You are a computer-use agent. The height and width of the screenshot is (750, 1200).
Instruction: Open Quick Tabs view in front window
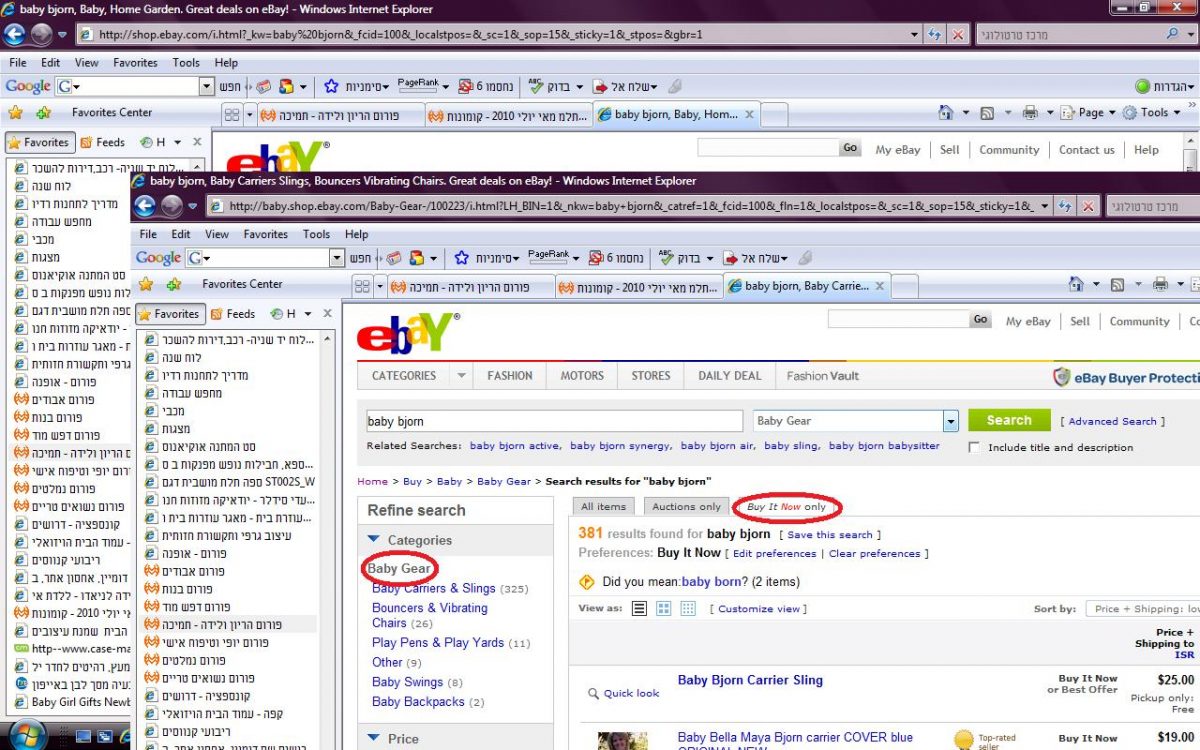pyautogui.click(x=362, y=286)
